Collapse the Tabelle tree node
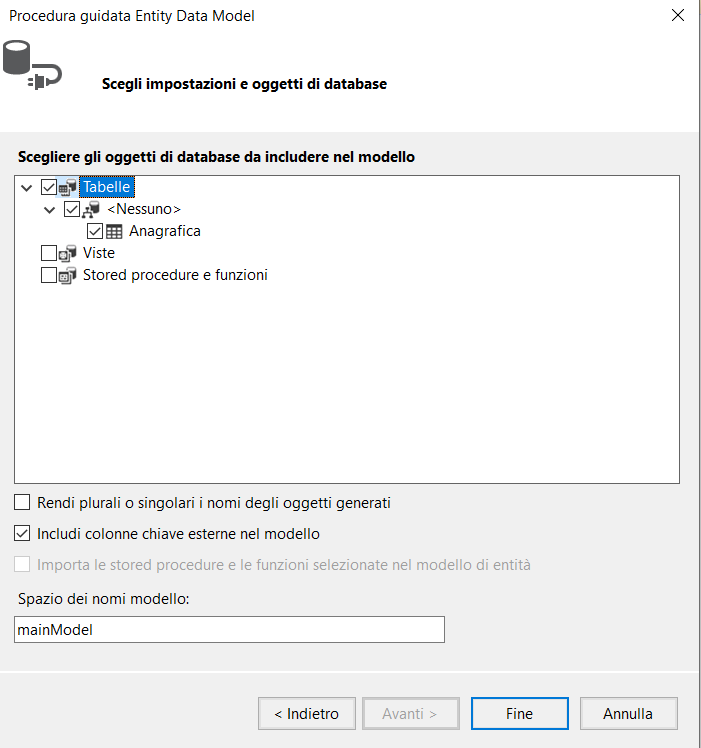 click(x=27, y=188)
